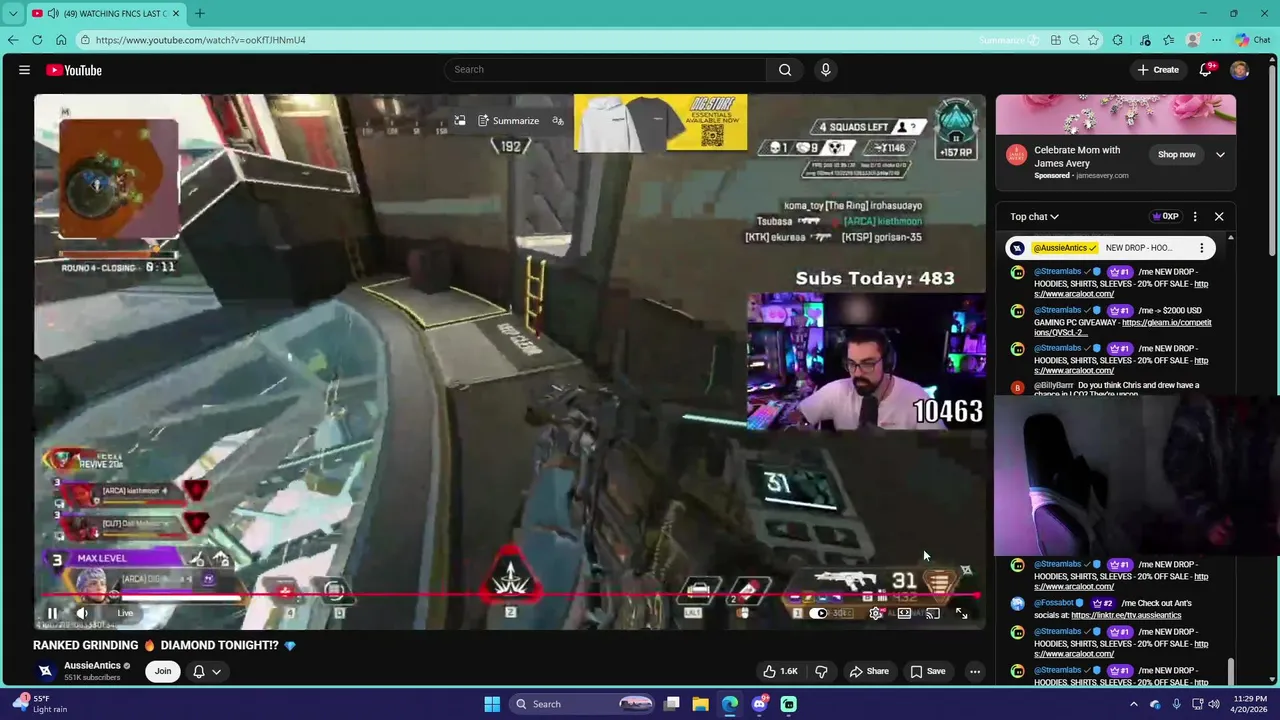Add this page to favorites star
Screen dimensions: 1280x720
point(1093,40)
